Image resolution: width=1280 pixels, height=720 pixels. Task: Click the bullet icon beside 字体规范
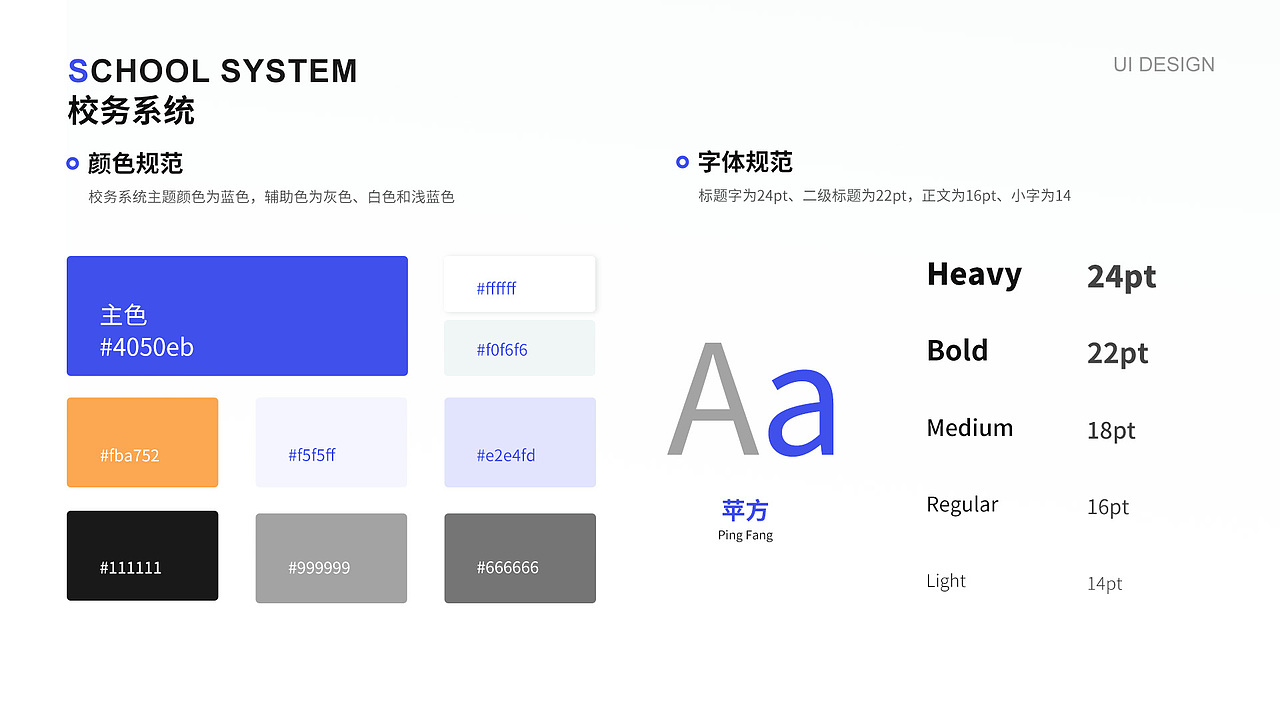point(682,162)
